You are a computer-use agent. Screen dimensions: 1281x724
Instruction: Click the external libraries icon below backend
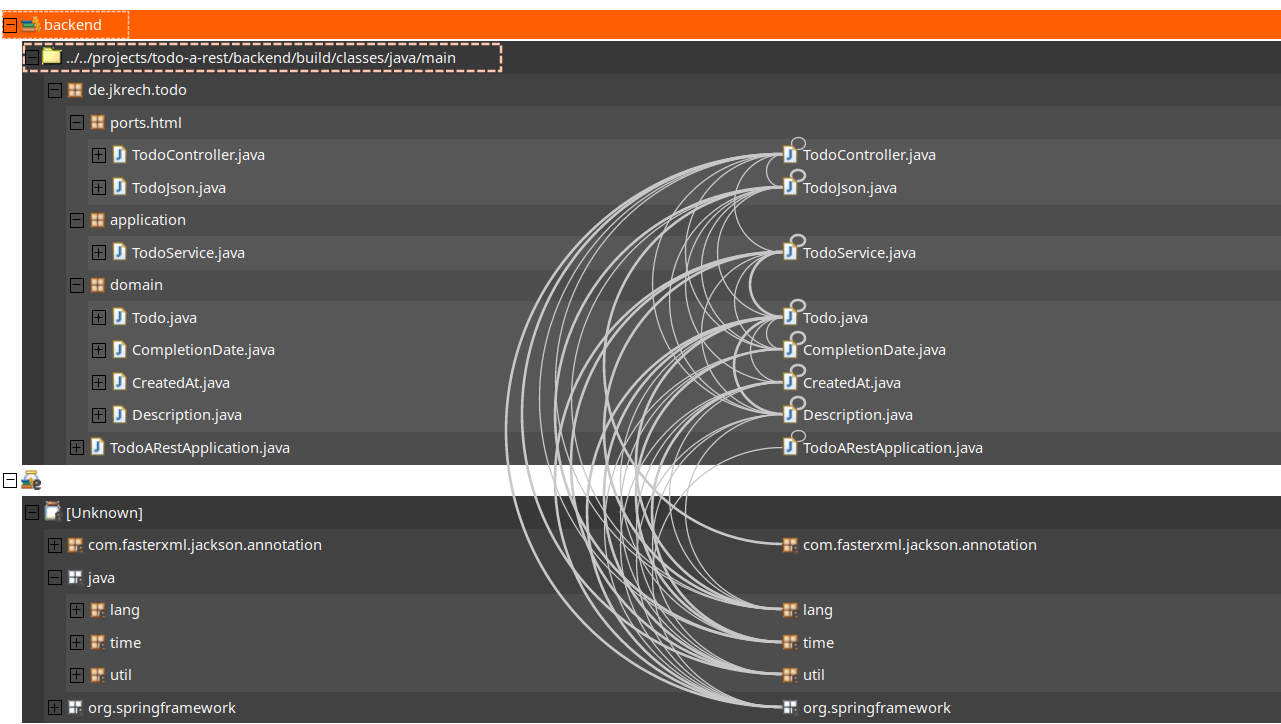coord(31,480)
